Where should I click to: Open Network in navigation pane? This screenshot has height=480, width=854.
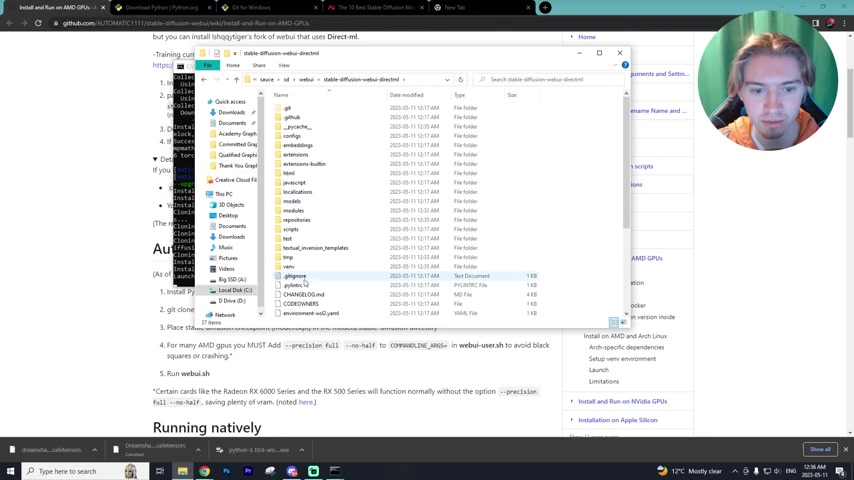point(224,315)
